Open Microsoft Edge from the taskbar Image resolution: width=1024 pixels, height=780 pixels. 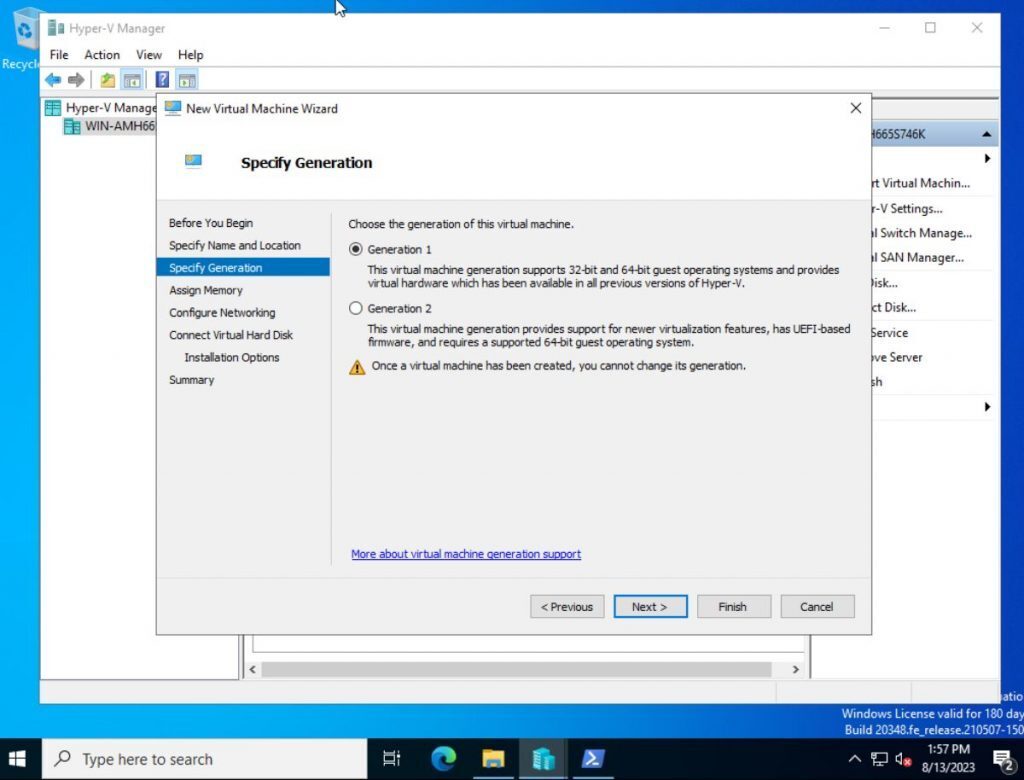click(x=442, y=758)
